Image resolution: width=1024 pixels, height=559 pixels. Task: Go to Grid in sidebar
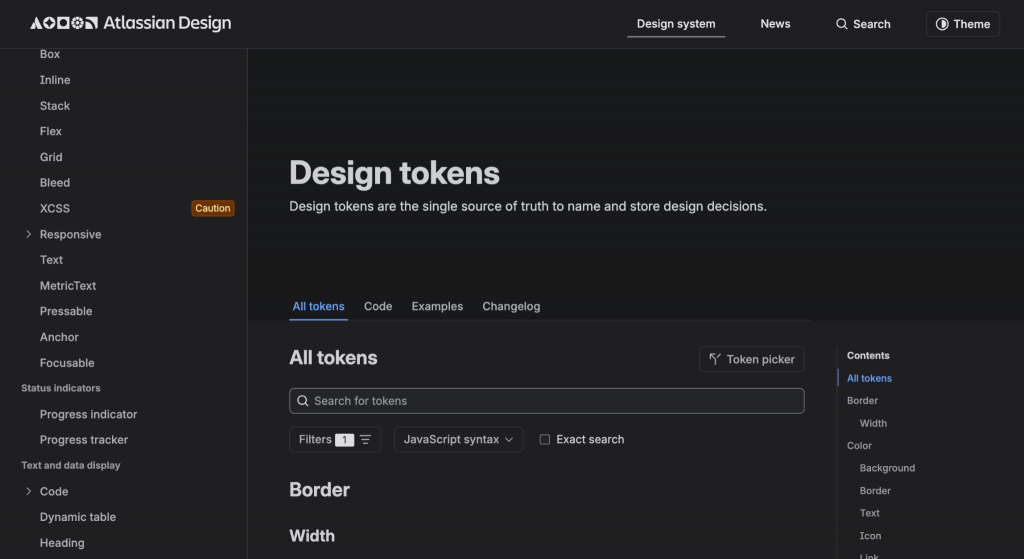click(x=51, y=157)
